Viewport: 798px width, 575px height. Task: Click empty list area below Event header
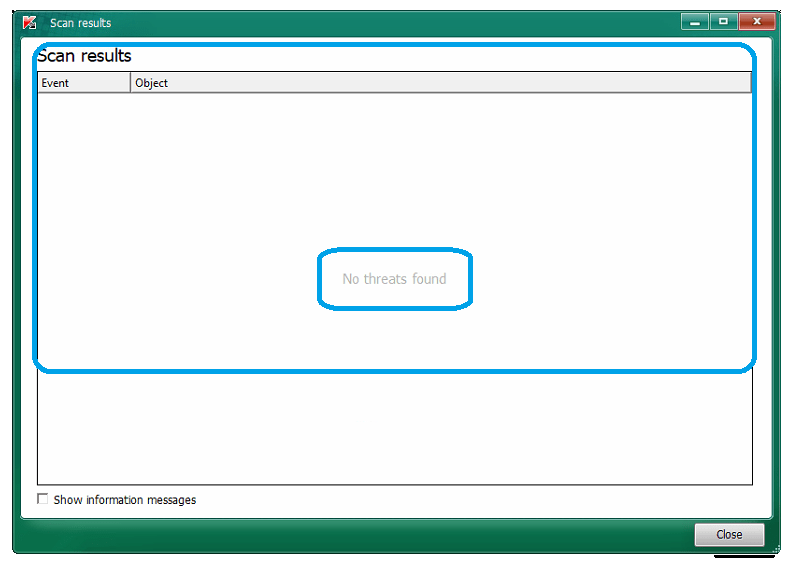84,180
